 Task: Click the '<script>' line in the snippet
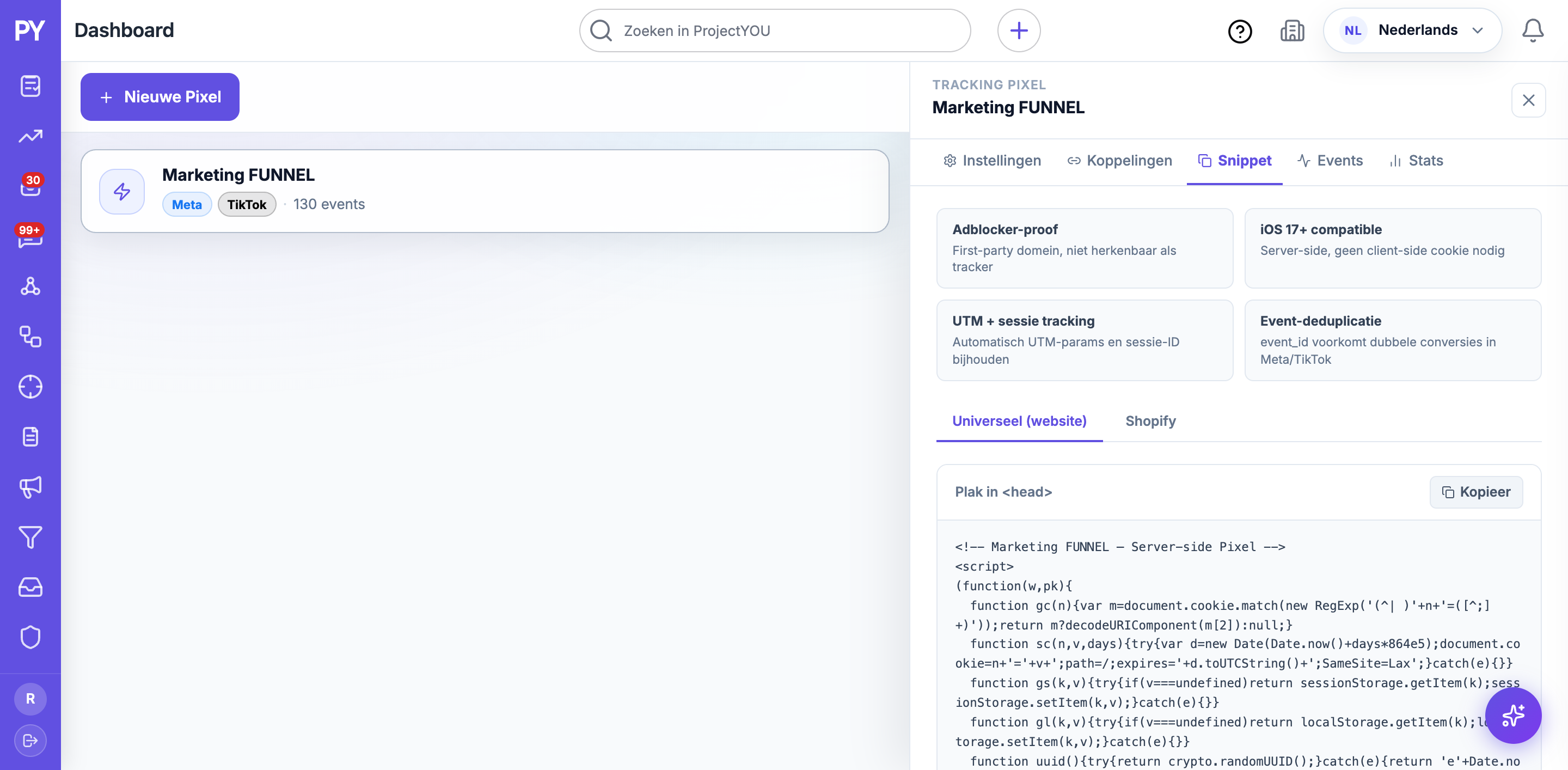pos(984,566)
